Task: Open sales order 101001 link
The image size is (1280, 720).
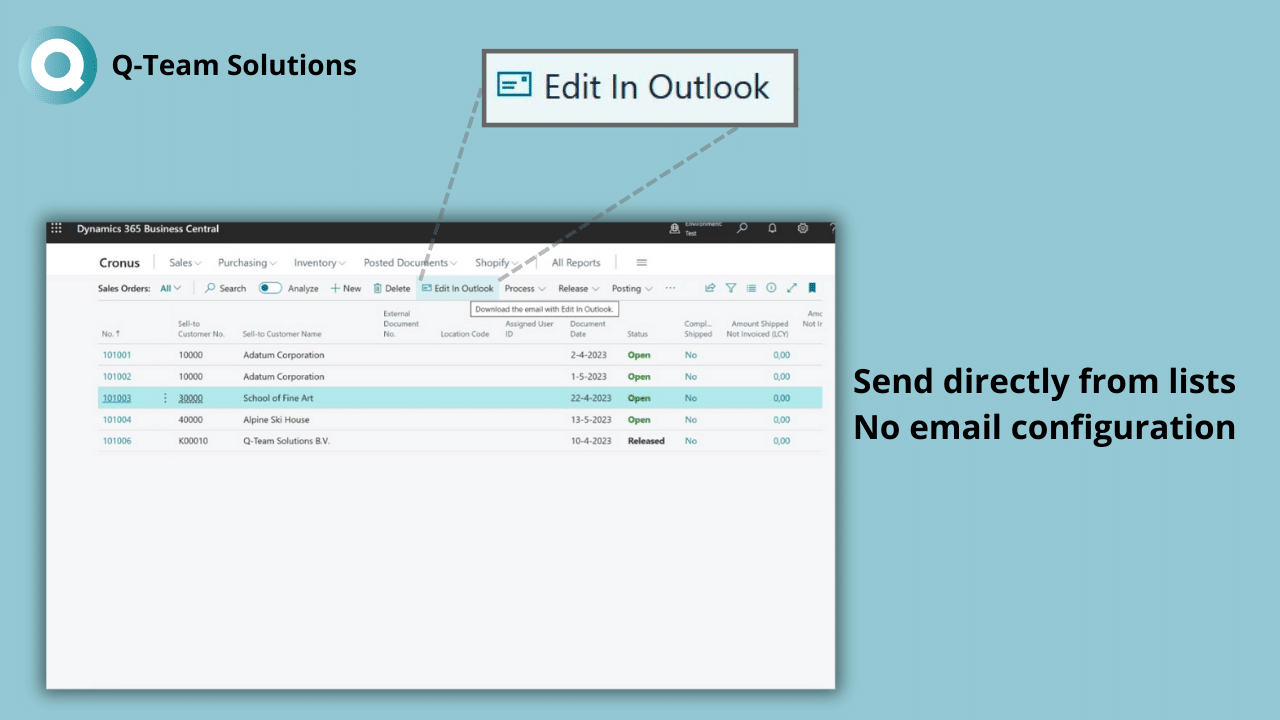Action: click(117, 355)
